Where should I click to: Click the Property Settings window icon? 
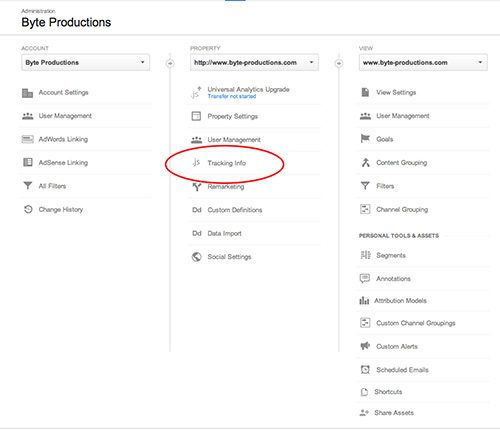click(x=196, y=116)
